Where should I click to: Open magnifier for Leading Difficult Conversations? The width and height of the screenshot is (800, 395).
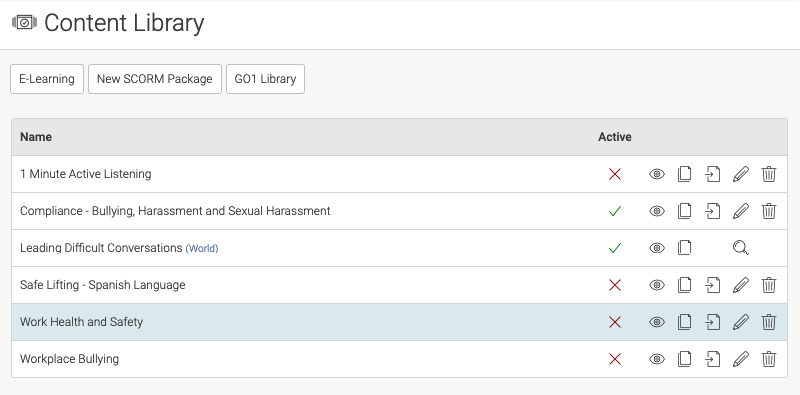coord(741,248)
